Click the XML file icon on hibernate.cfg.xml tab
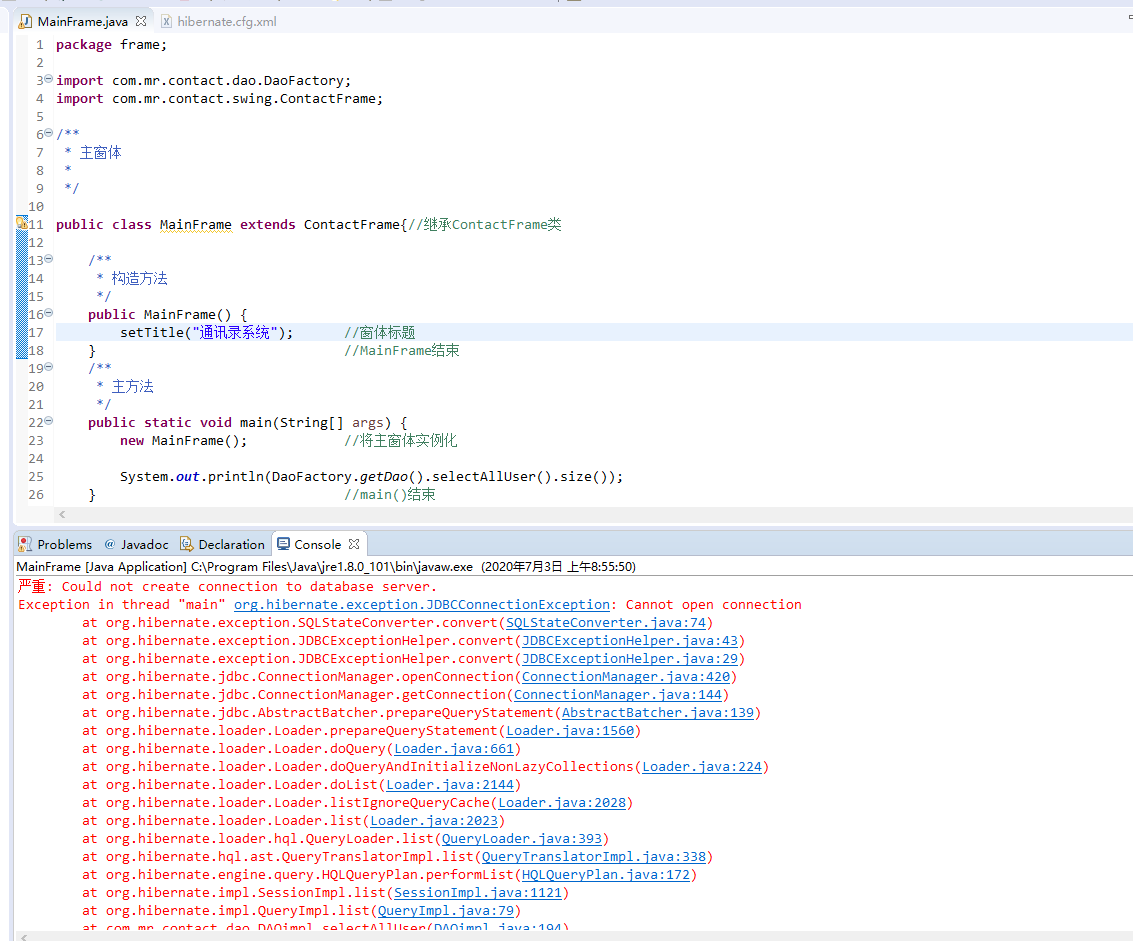Viewport: 1133px width, 941px height. click(166, 21)
